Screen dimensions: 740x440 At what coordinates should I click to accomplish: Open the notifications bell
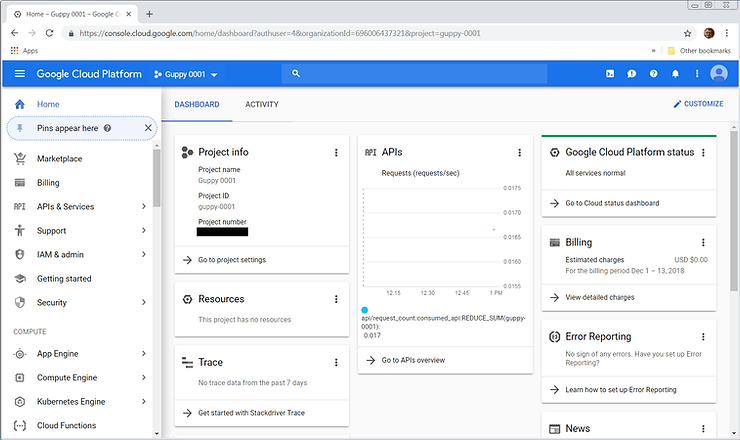tap(675, 74)
